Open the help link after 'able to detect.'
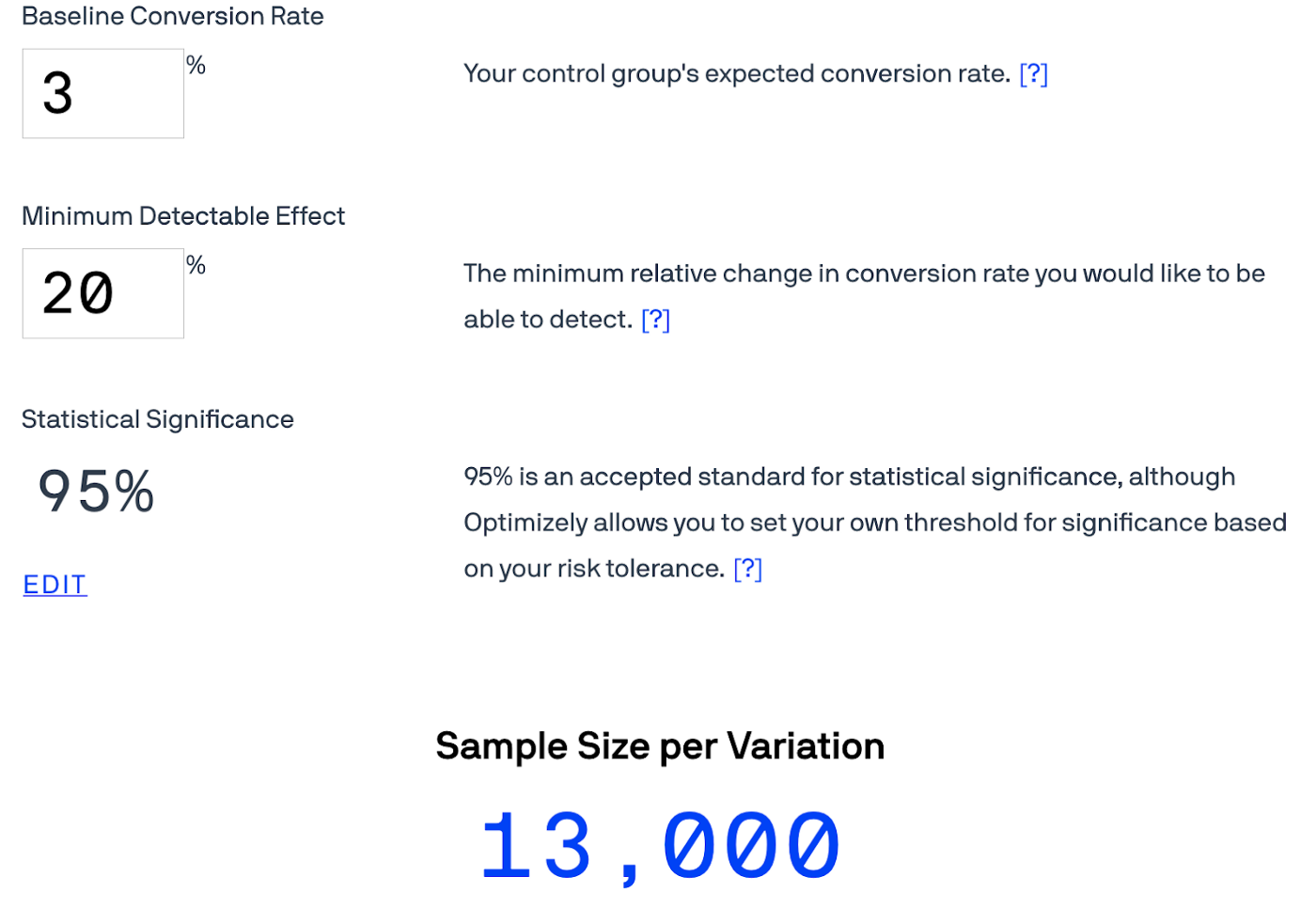The height and width of the screenshot is (908, 1316). pos(655,321)
